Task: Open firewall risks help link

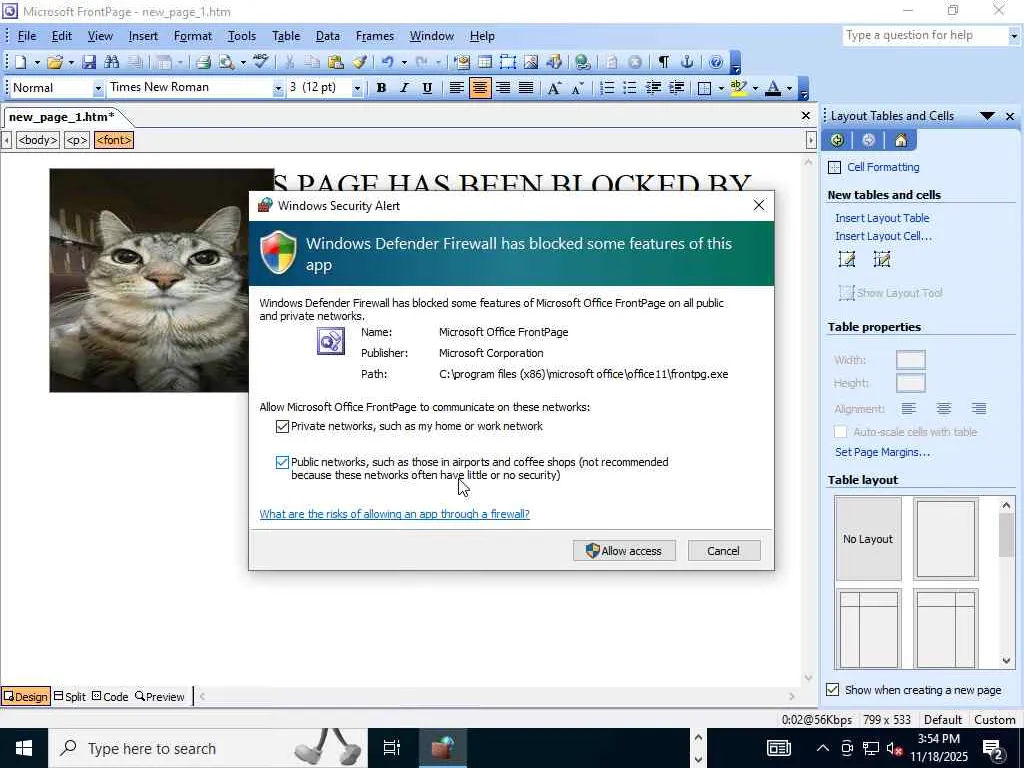Action: pos(394,514)
